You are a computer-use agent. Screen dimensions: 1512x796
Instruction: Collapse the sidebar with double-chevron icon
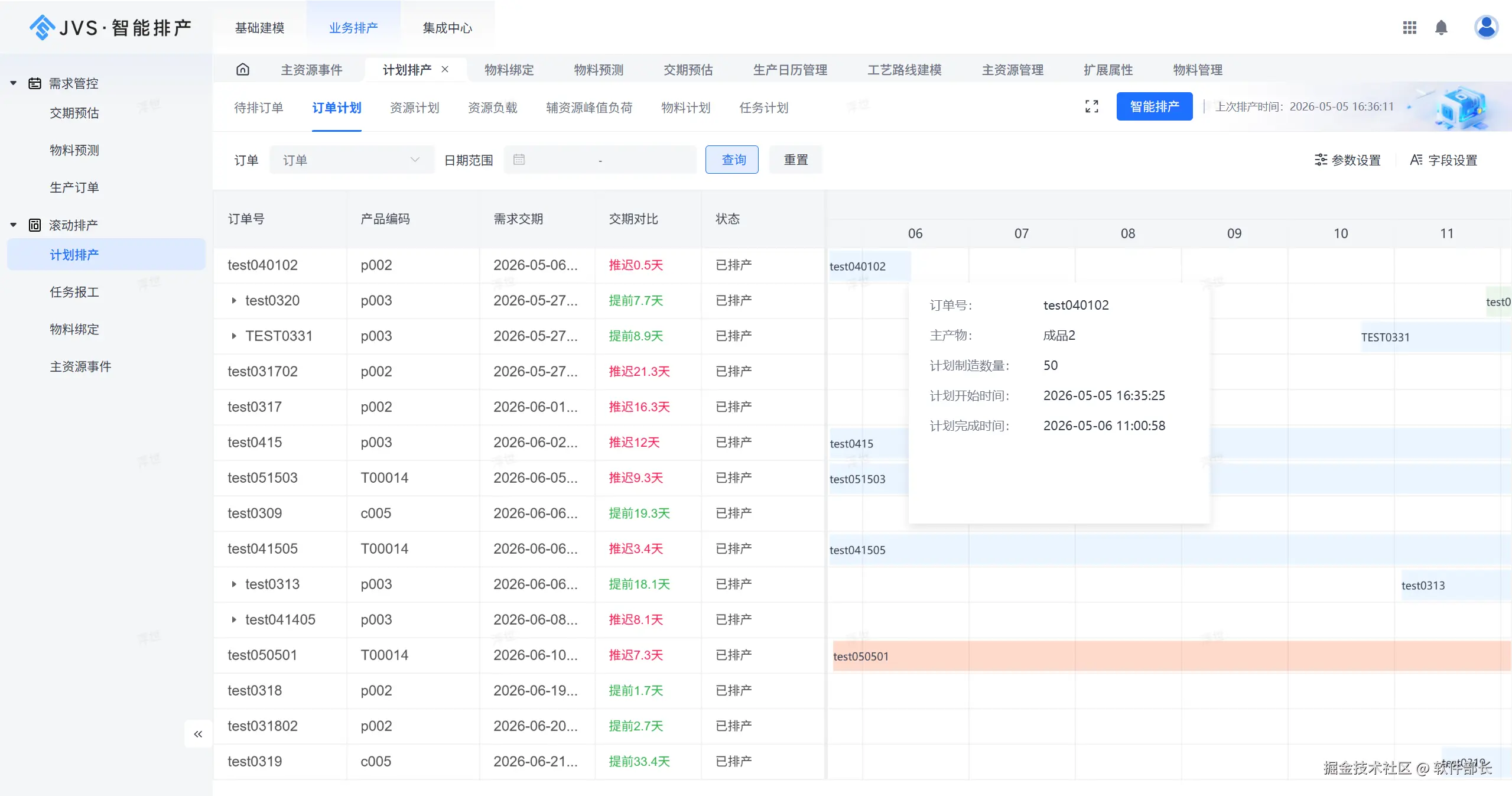click(198, 734)
